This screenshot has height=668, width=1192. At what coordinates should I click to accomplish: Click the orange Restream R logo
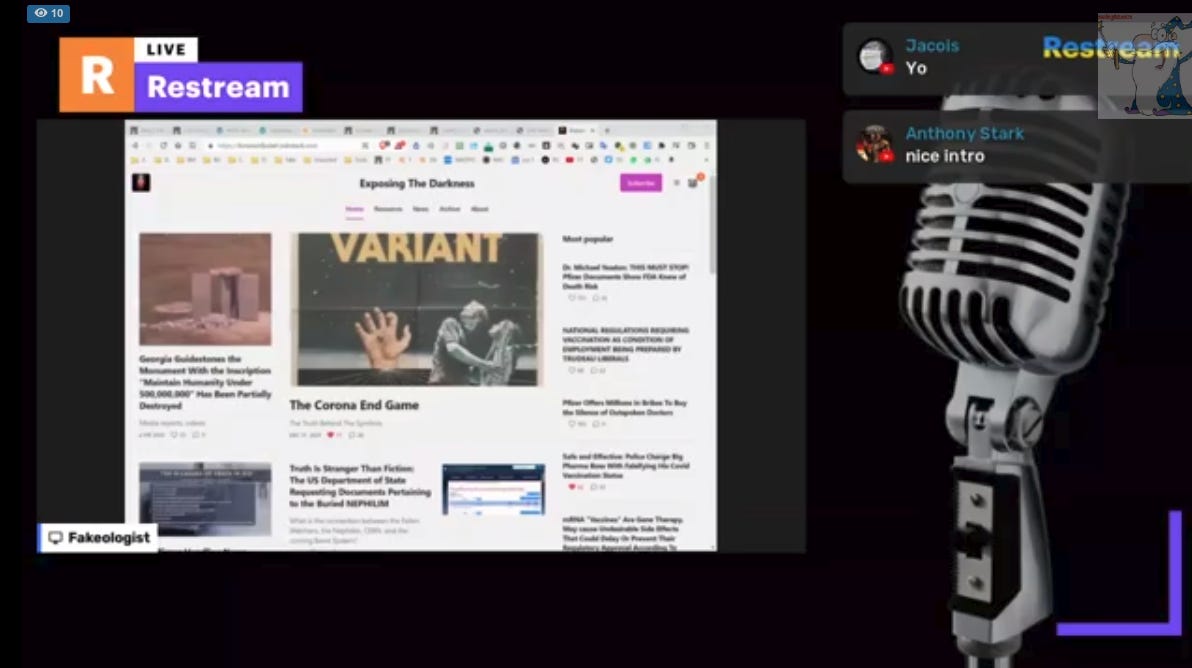[x=97, y=74]
